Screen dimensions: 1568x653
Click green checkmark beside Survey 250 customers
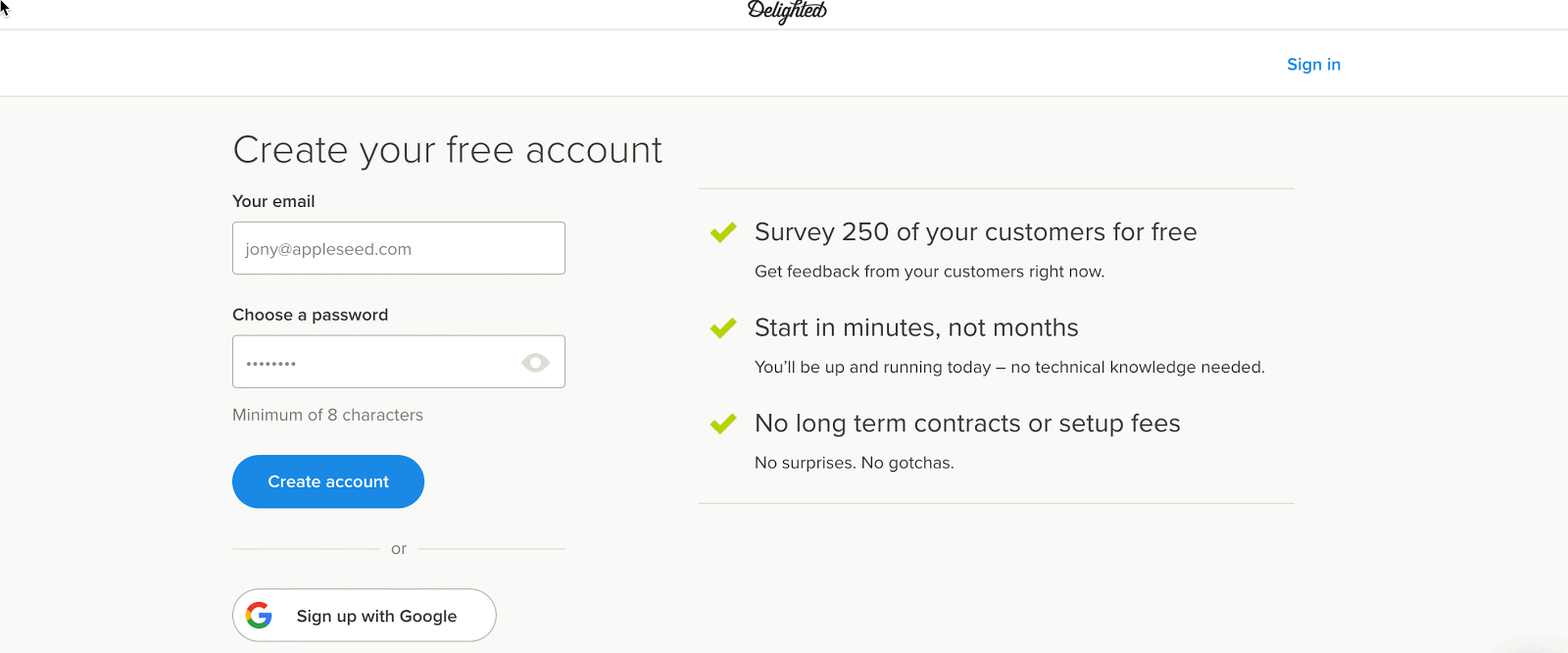pos(723,232)
